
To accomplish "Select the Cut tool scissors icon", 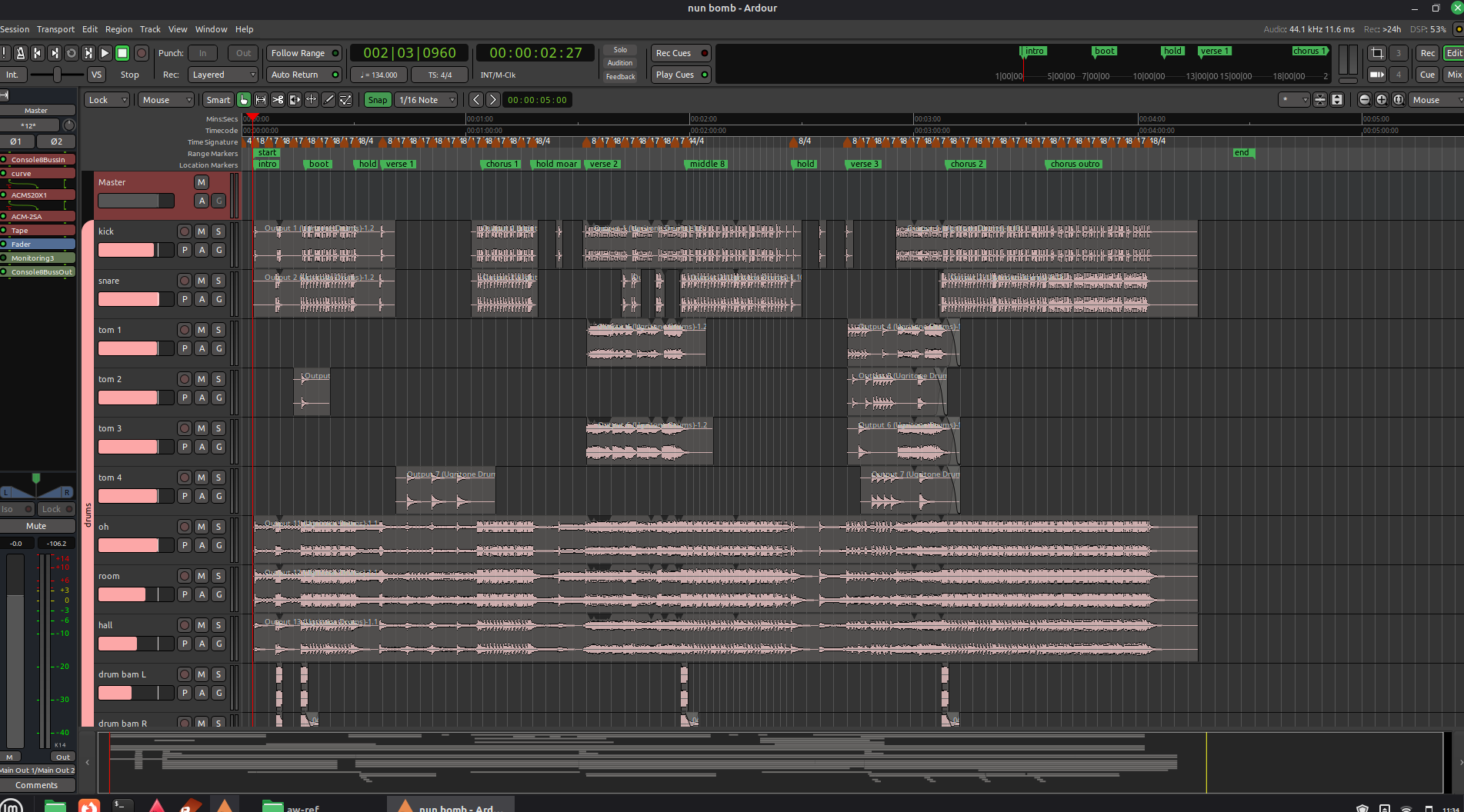I will (278, 100).
